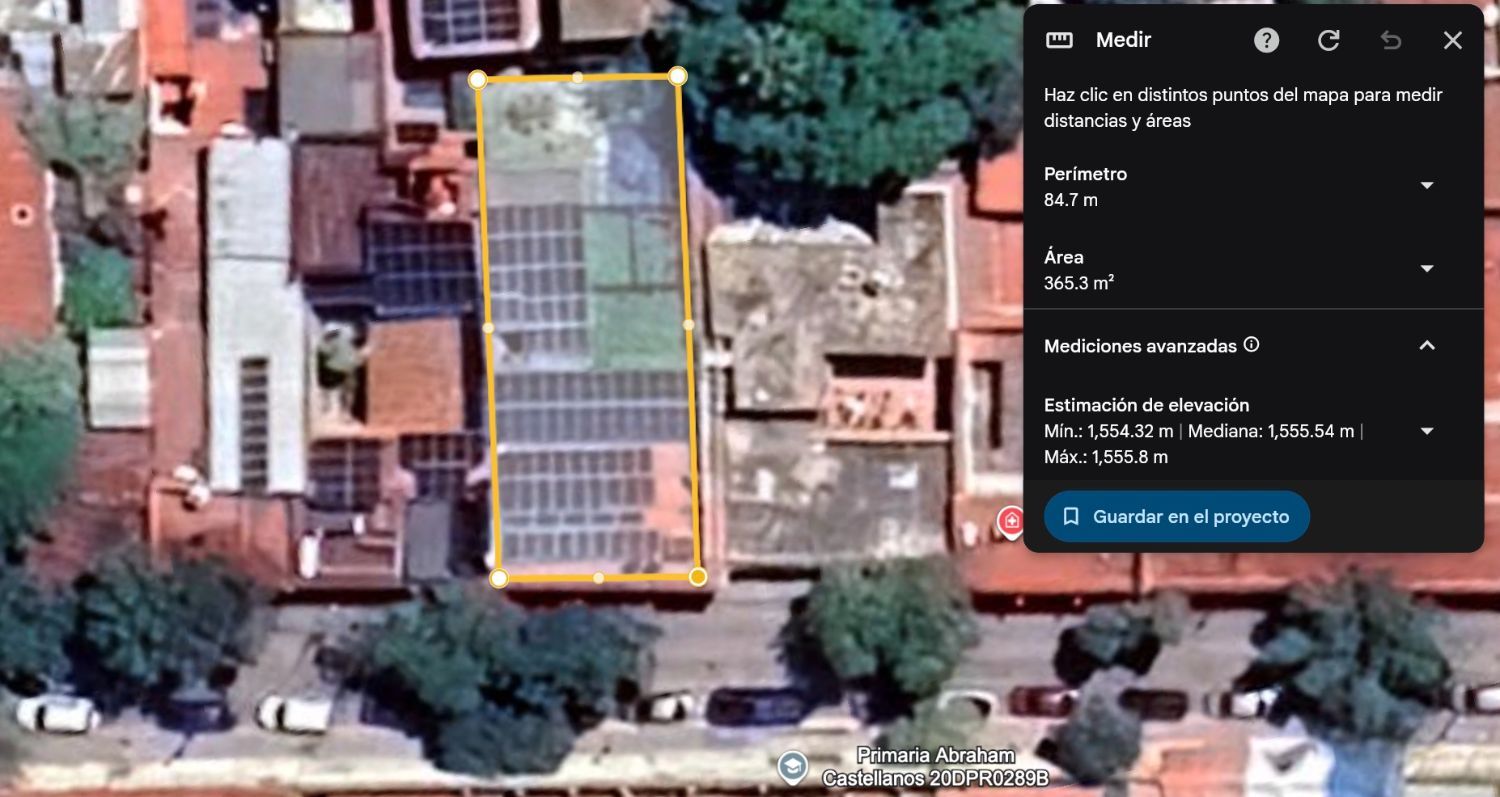Undo the last measurement point
This screenshot has width=1500, height=797.
(x=1390, y=40)
